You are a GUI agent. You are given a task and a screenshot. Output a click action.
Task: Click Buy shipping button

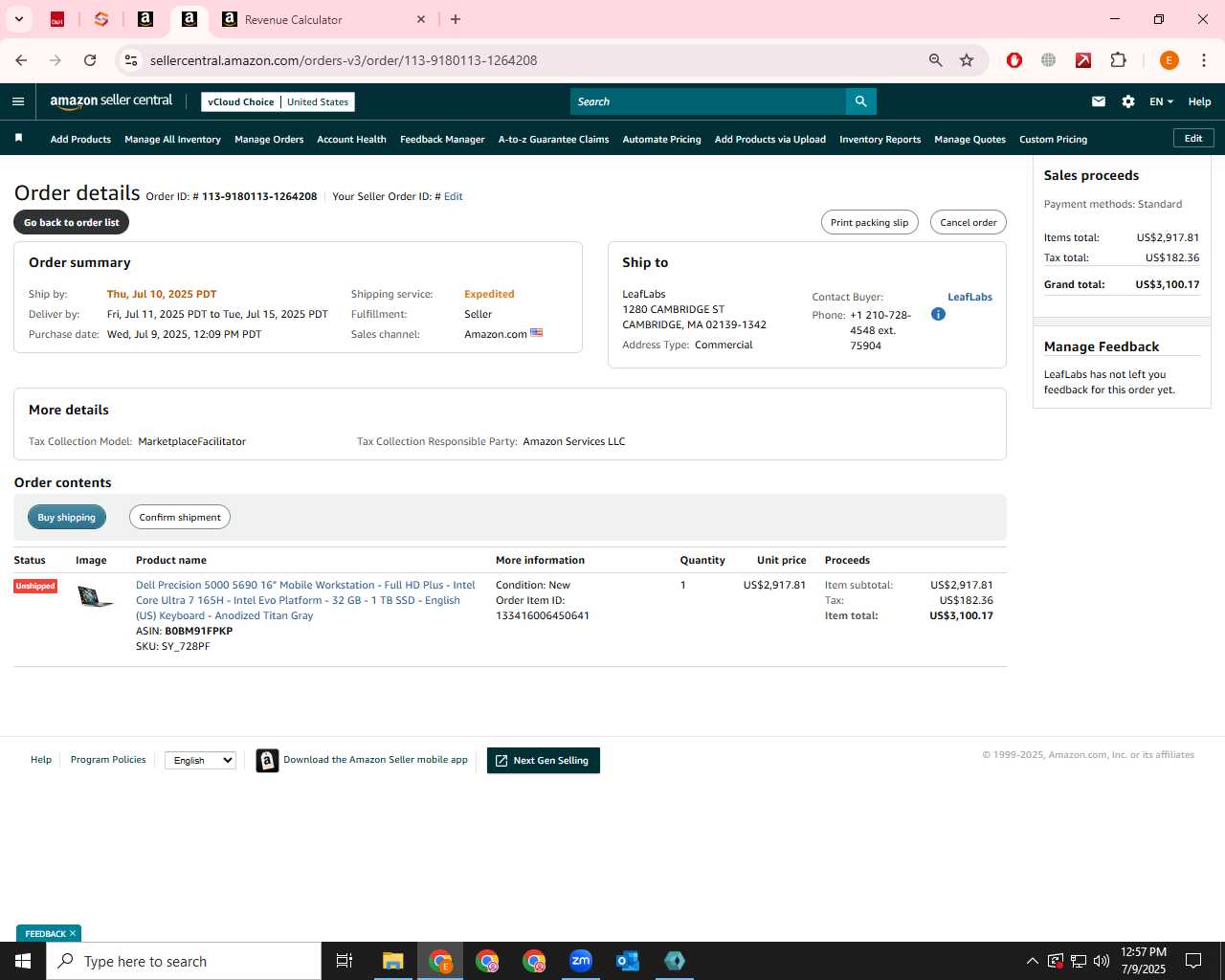coord(67,517)
